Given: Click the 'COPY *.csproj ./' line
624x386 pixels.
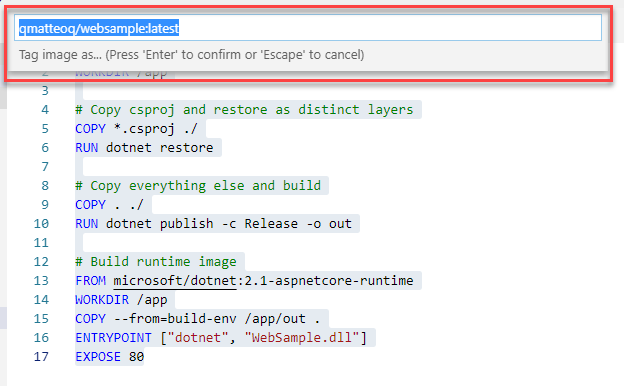Looking at the screenshot, I should click(136, 129).
